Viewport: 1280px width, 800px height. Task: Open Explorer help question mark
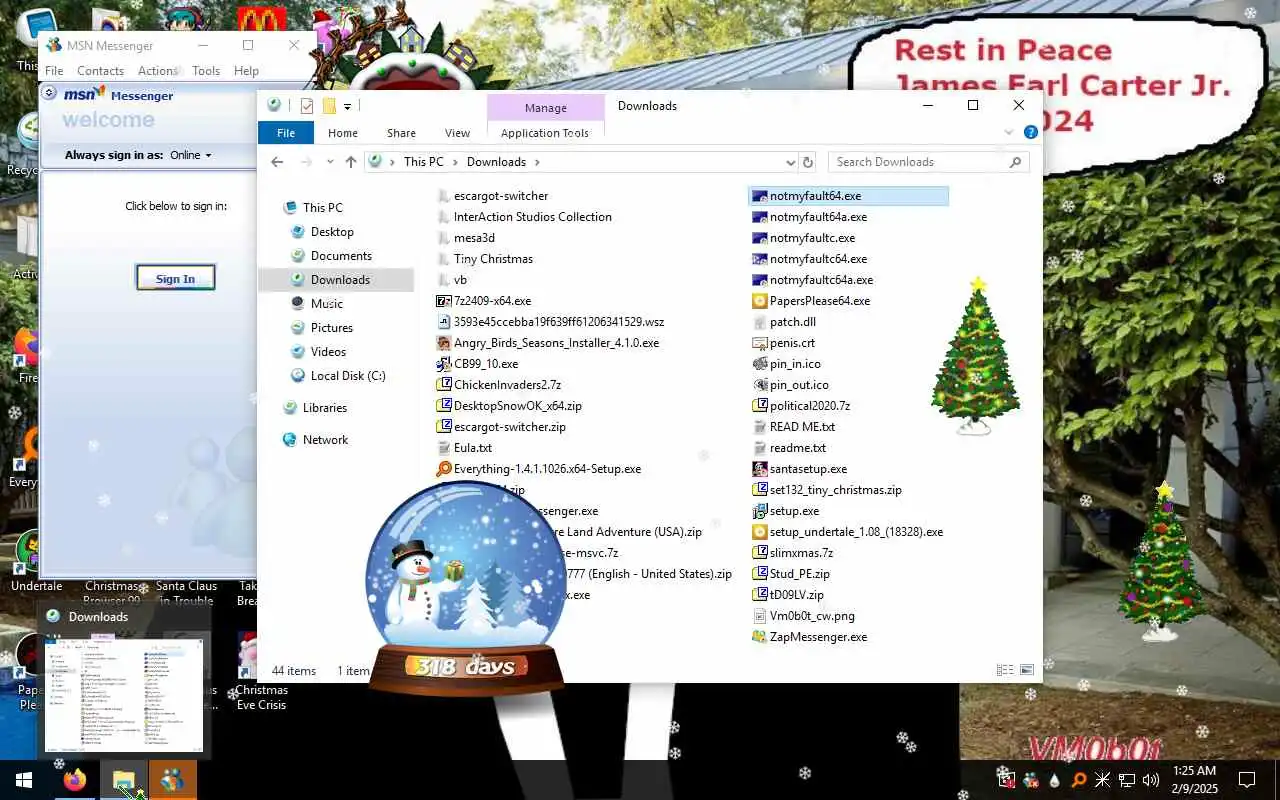point(1030,133)
